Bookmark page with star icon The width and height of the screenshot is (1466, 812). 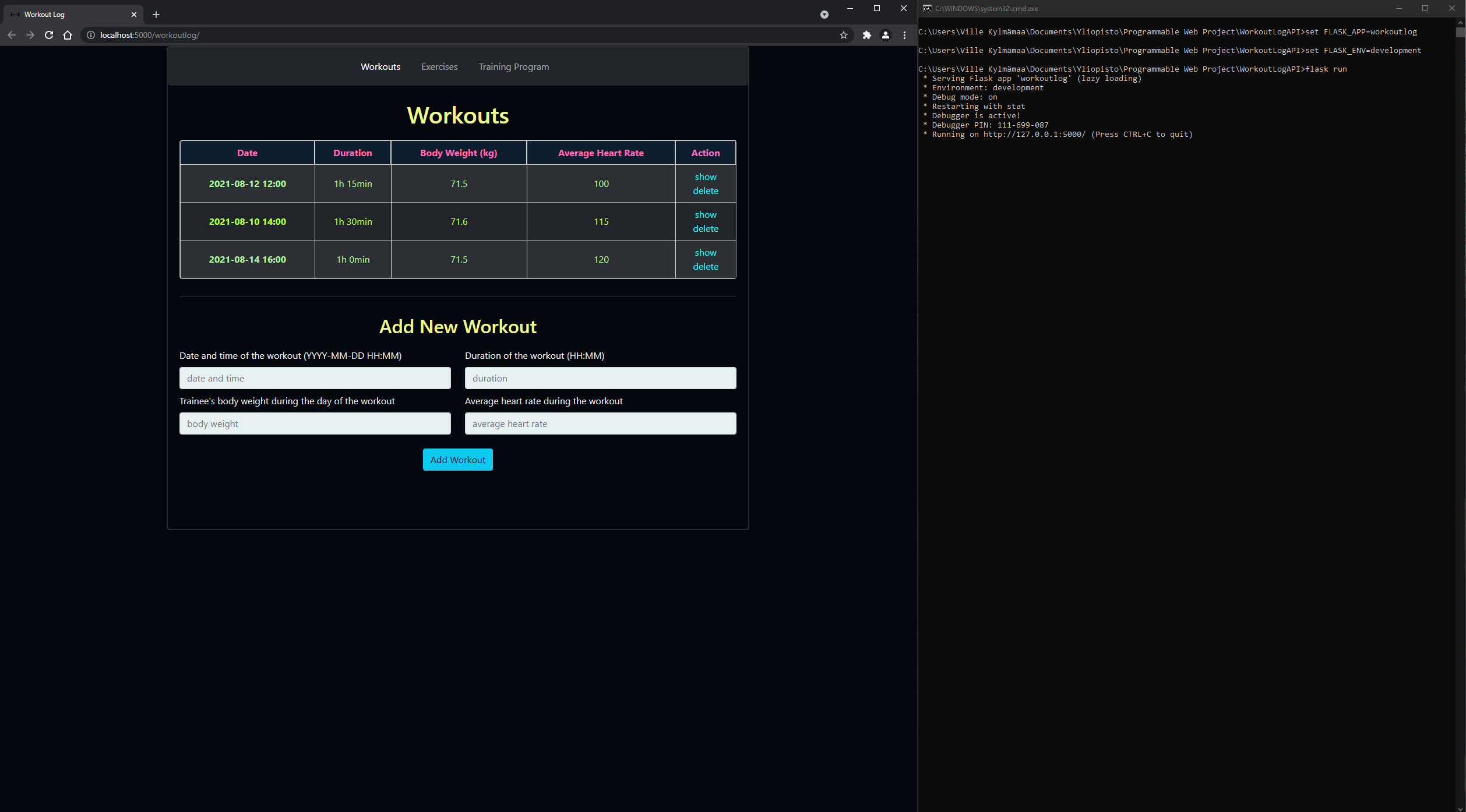tap(843, 35)
